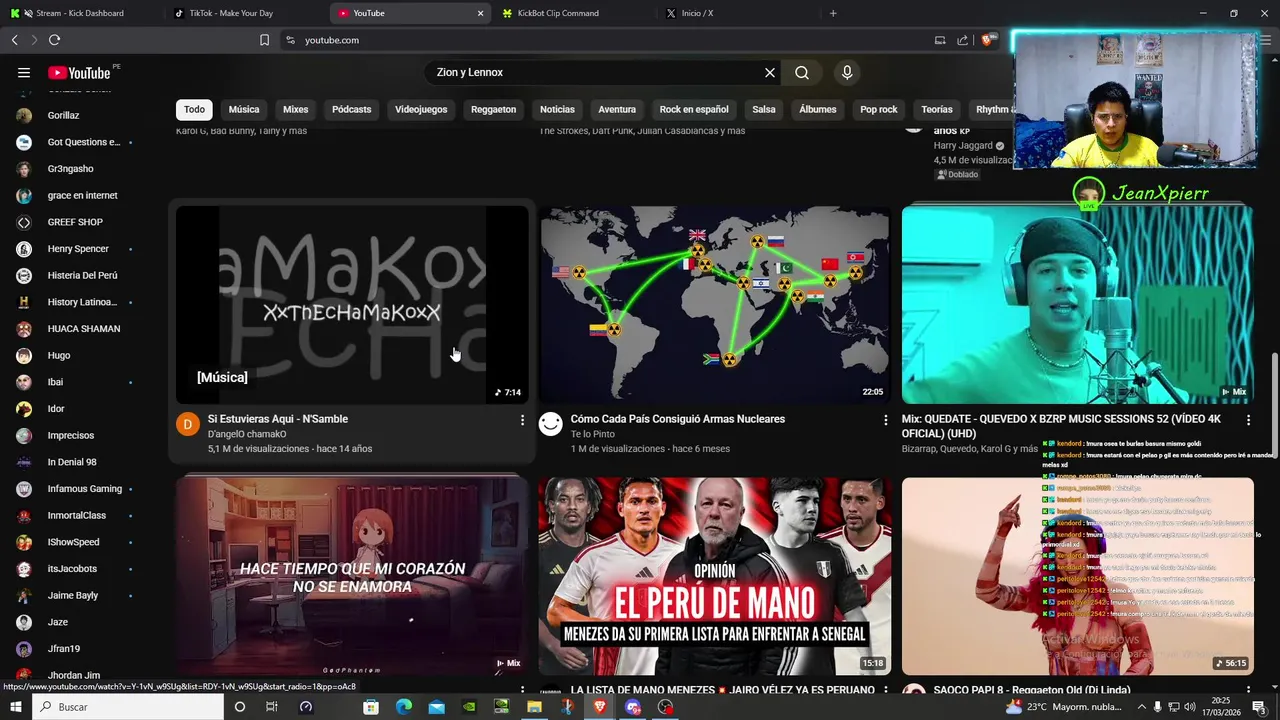Reload the page in the browser
This screenshot has height=720, width=1280.
pos(54,40)
